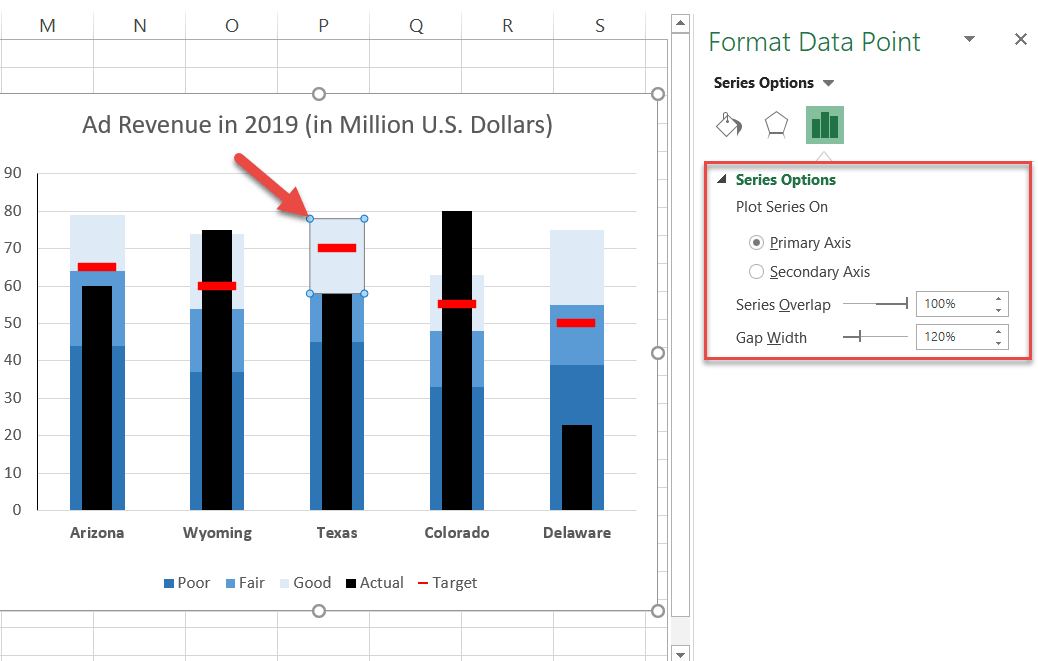Close the Format Data Point pane
Image resolution: width=1038 pixels, height=661 pixels.
(1020, 39)
